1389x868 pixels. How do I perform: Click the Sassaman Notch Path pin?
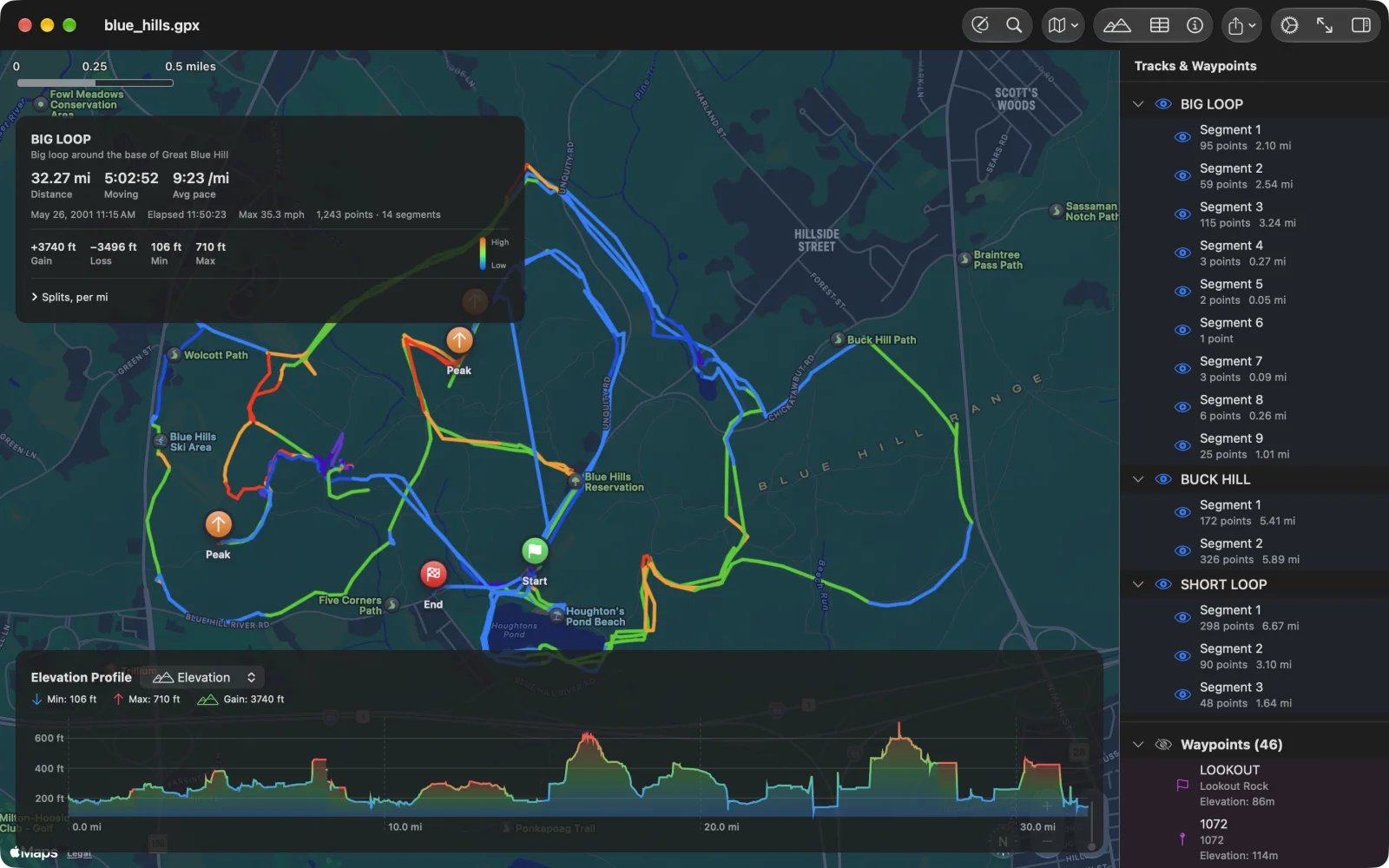tap(1057, 210)
